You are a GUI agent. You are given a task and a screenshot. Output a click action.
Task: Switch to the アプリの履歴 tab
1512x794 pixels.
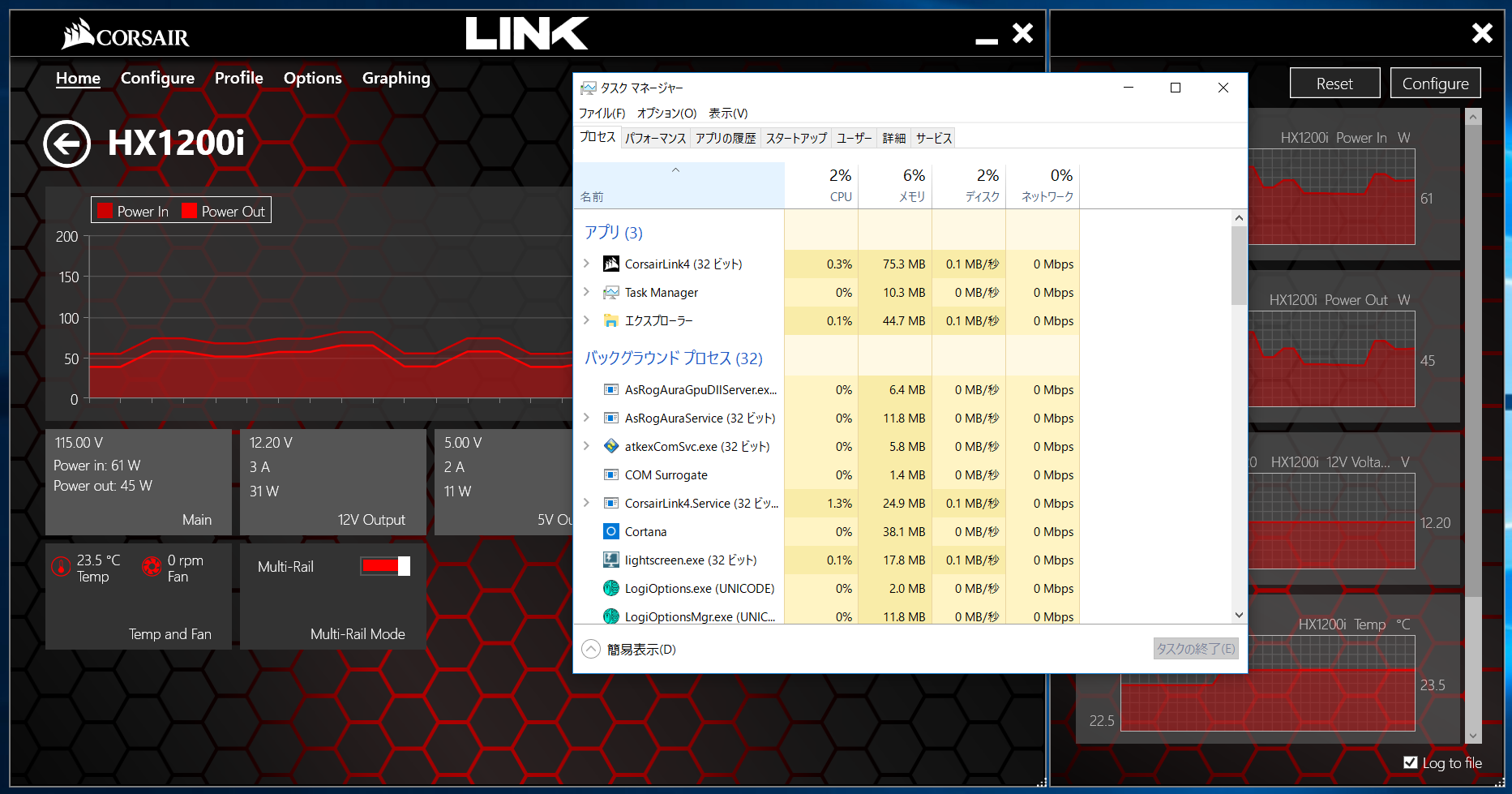[726, 138]
